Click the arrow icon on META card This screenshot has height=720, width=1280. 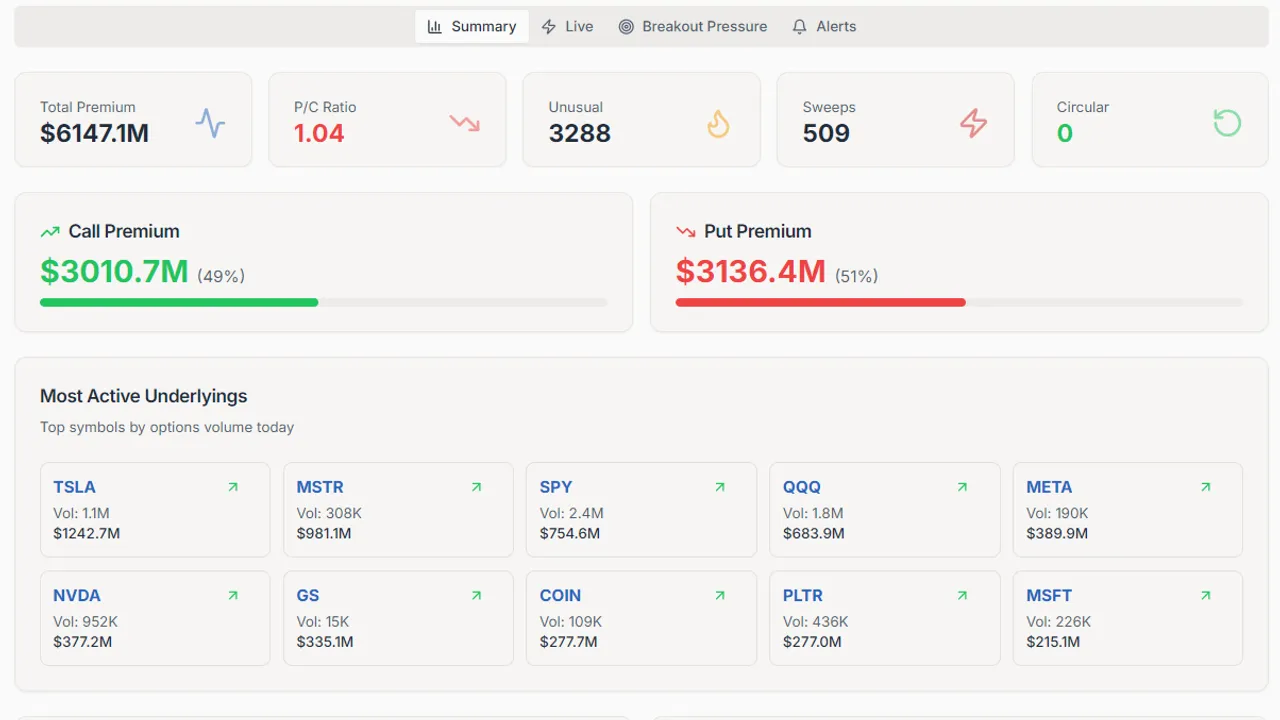[1206, 487]
